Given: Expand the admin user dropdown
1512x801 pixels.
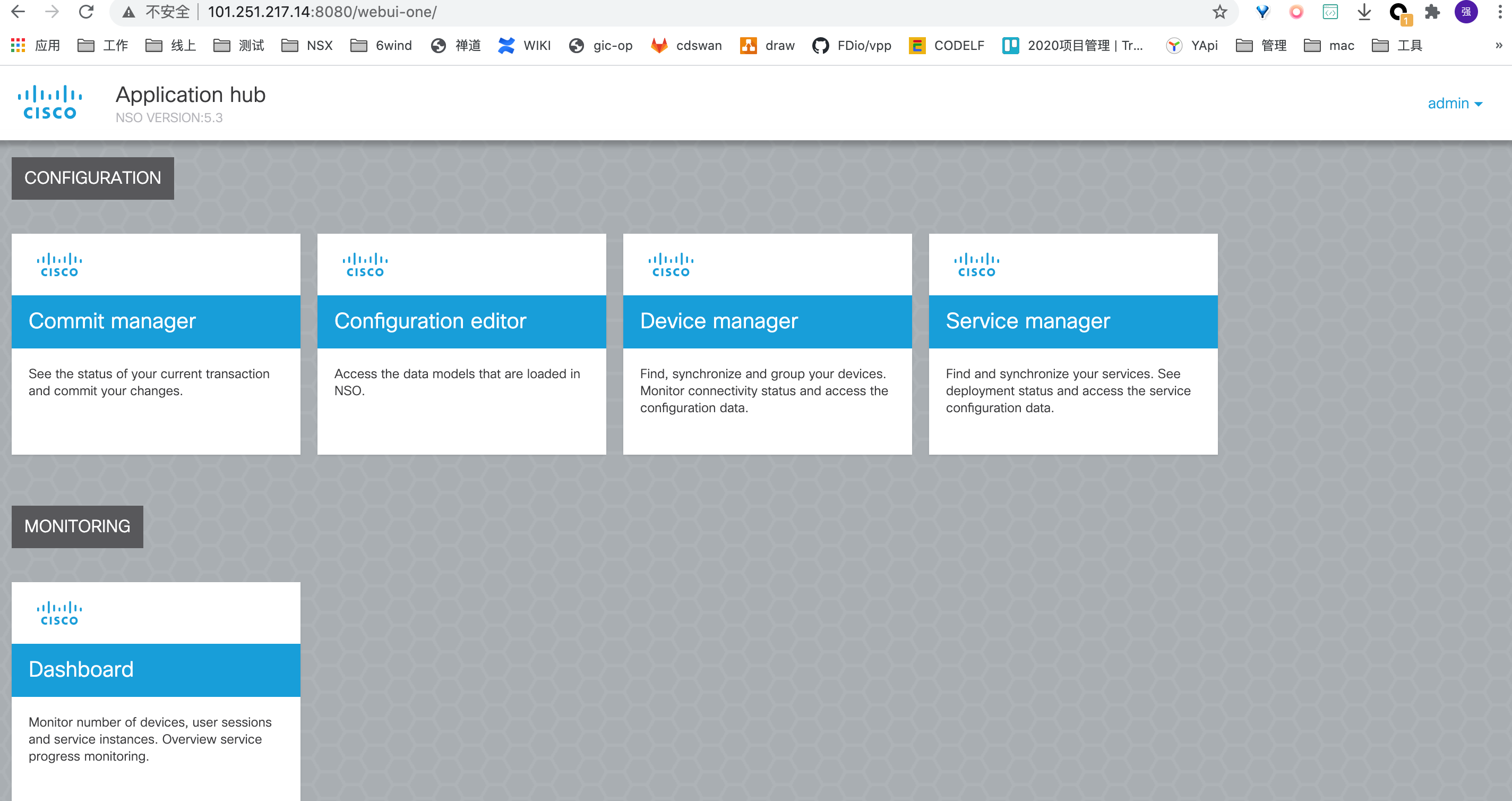Looking at the screenshot, I should coord(1455,104).
